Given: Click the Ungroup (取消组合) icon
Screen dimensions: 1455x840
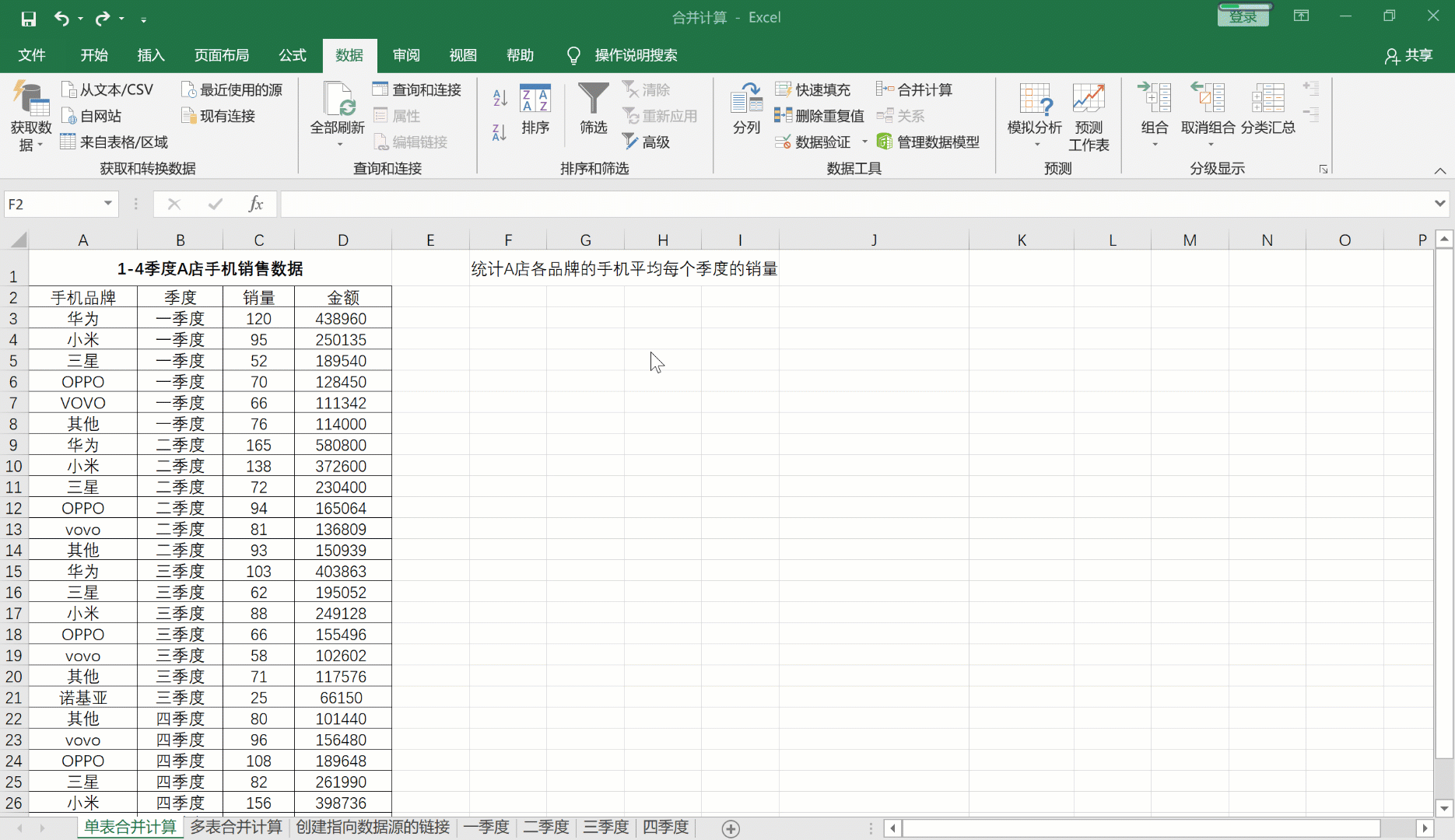Looking at the screenshot, I should click(x=1208, y=99).
